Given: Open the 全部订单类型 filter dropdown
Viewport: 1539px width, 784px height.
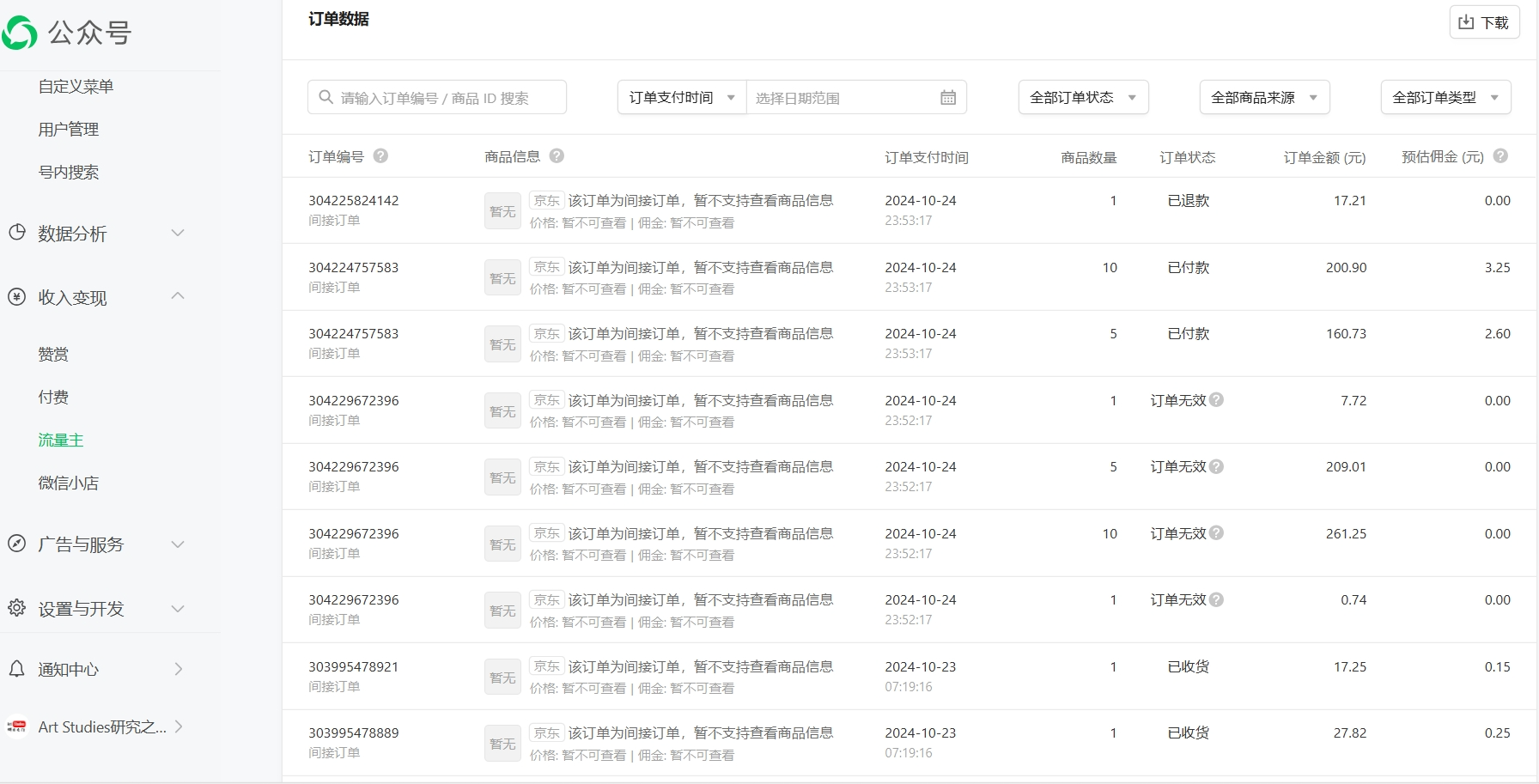Looking at the screenshot, I should coord(1445,97).
